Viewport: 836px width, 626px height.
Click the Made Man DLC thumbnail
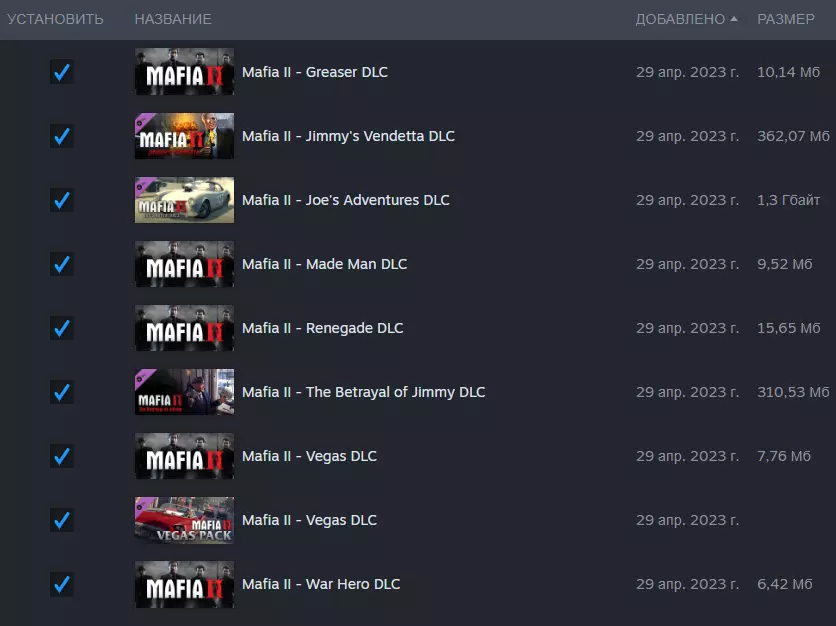pyautogui.click(x=184, y=264)
